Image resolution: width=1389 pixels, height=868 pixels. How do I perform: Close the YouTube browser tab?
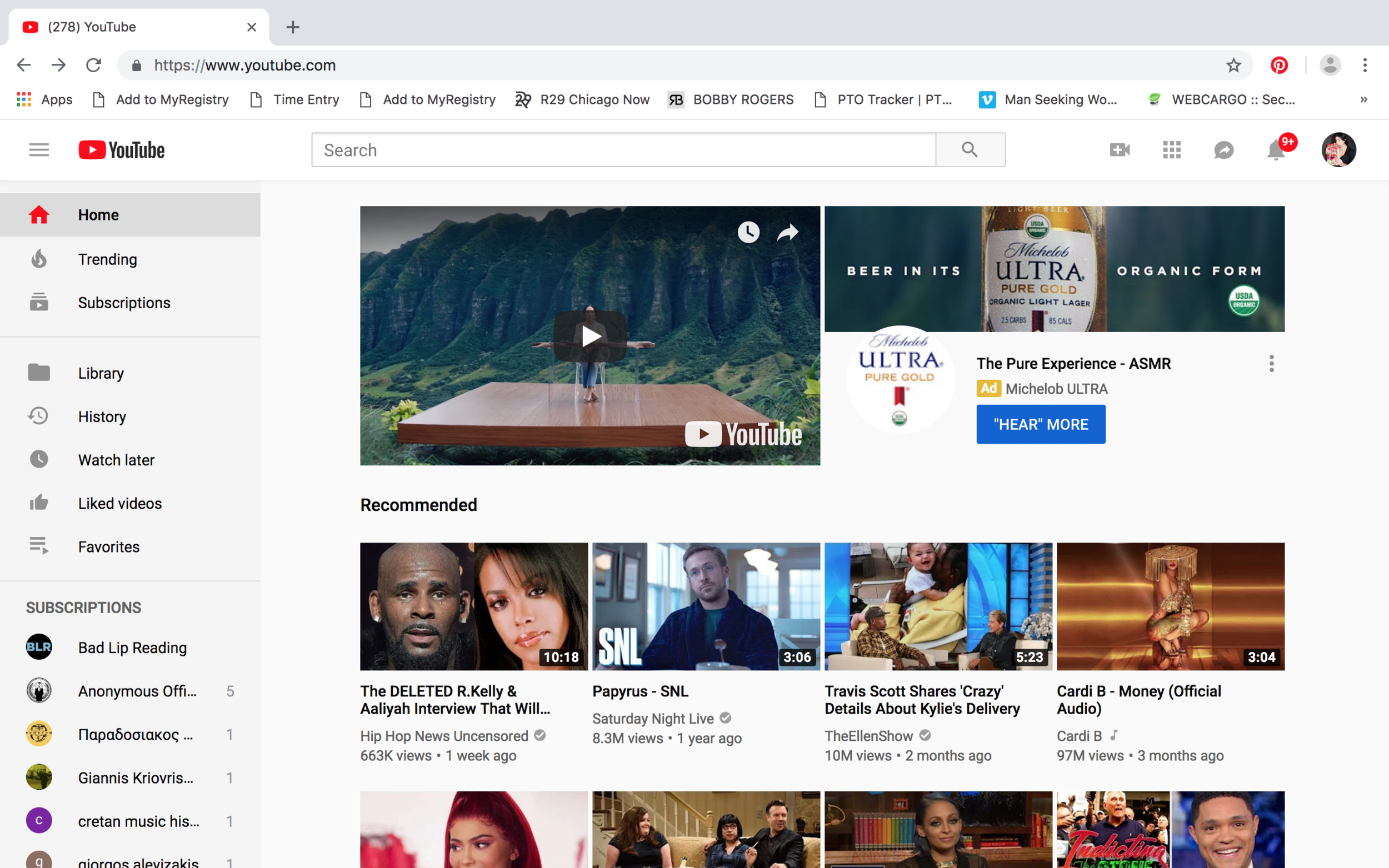(252, 27)
